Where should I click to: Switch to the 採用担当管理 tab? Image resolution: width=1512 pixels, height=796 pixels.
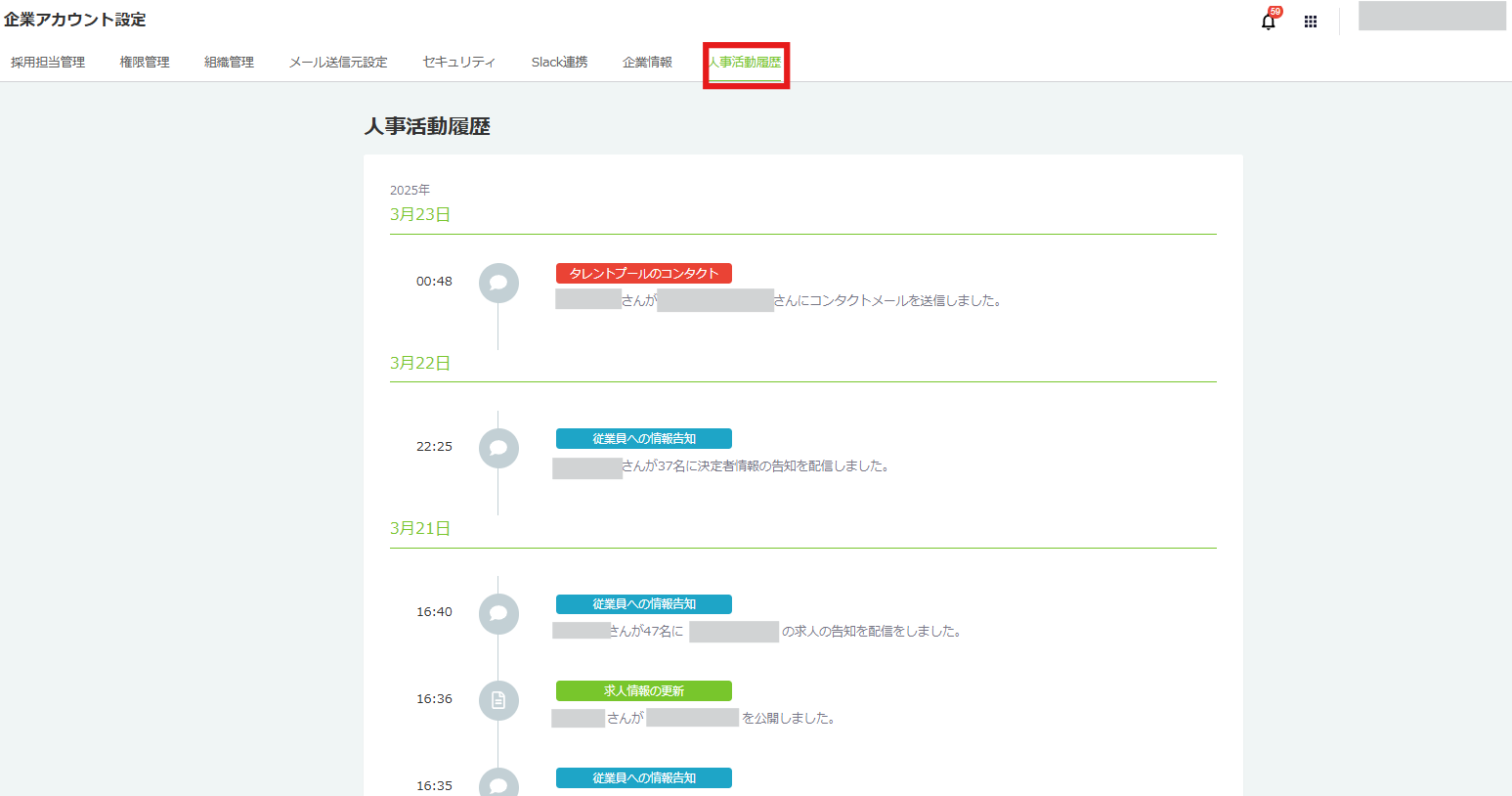pyautogui.click(x=48, y=63)
